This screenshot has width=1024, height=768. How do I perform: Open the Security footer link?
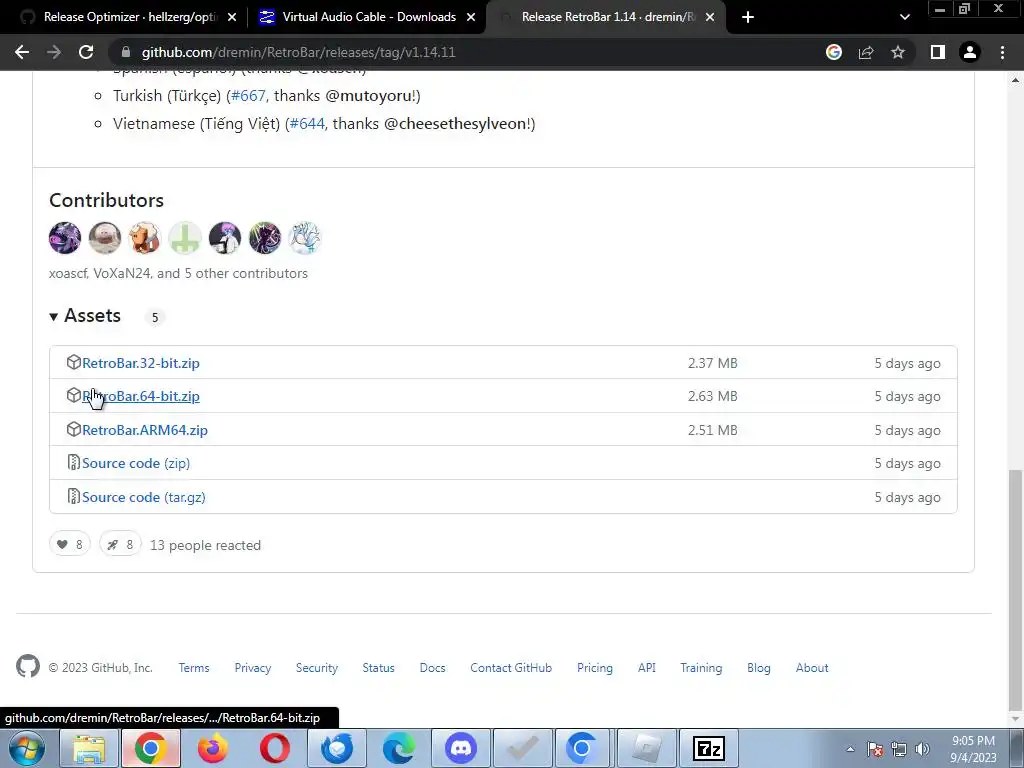coord(317,668)
